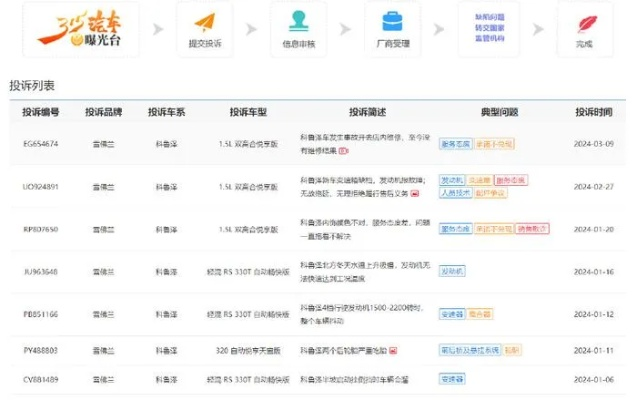
Task: Select complaint number RP807650
Action: 41,229
